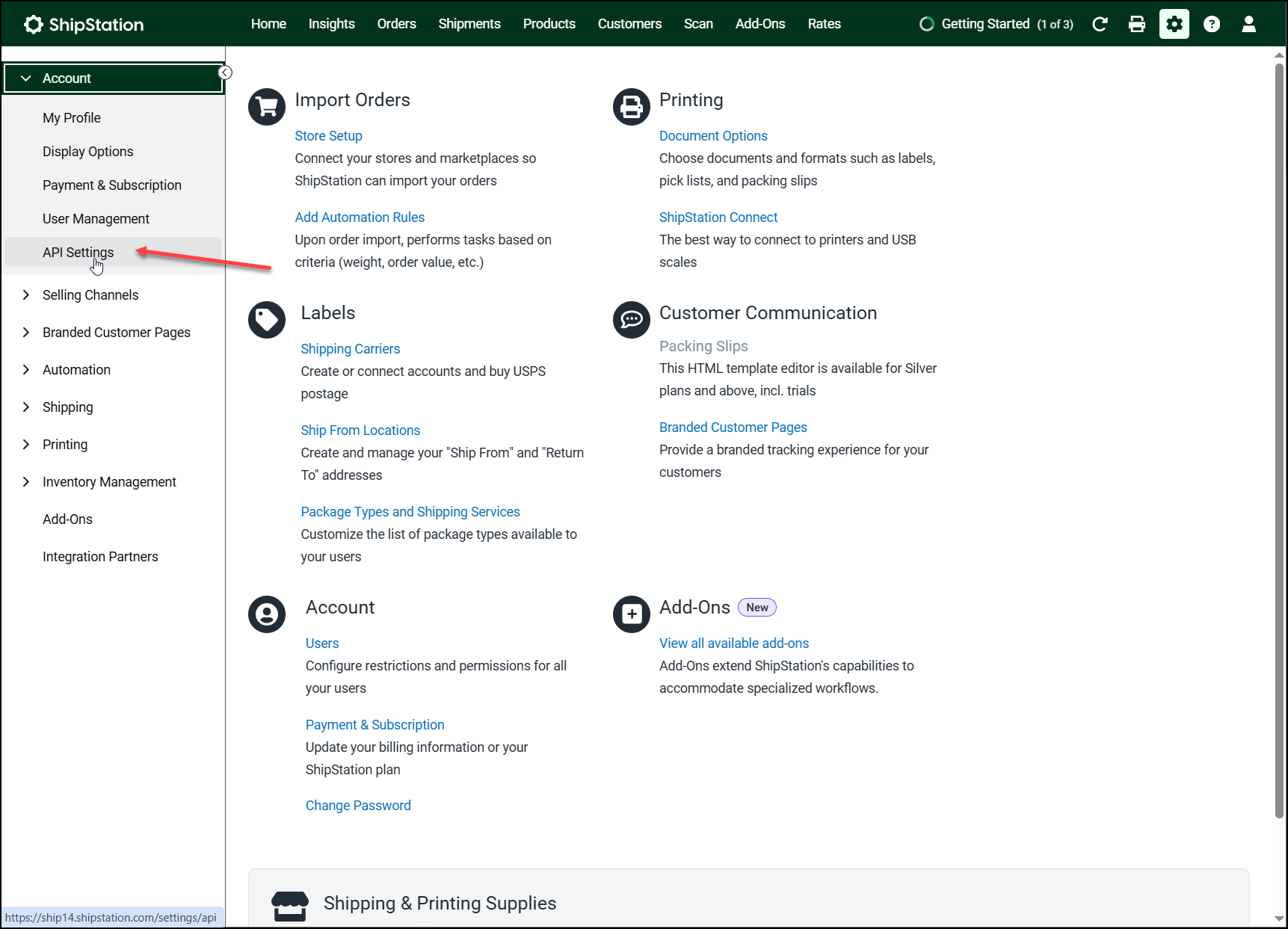Click the Labels tag icon

pos(267,320)
